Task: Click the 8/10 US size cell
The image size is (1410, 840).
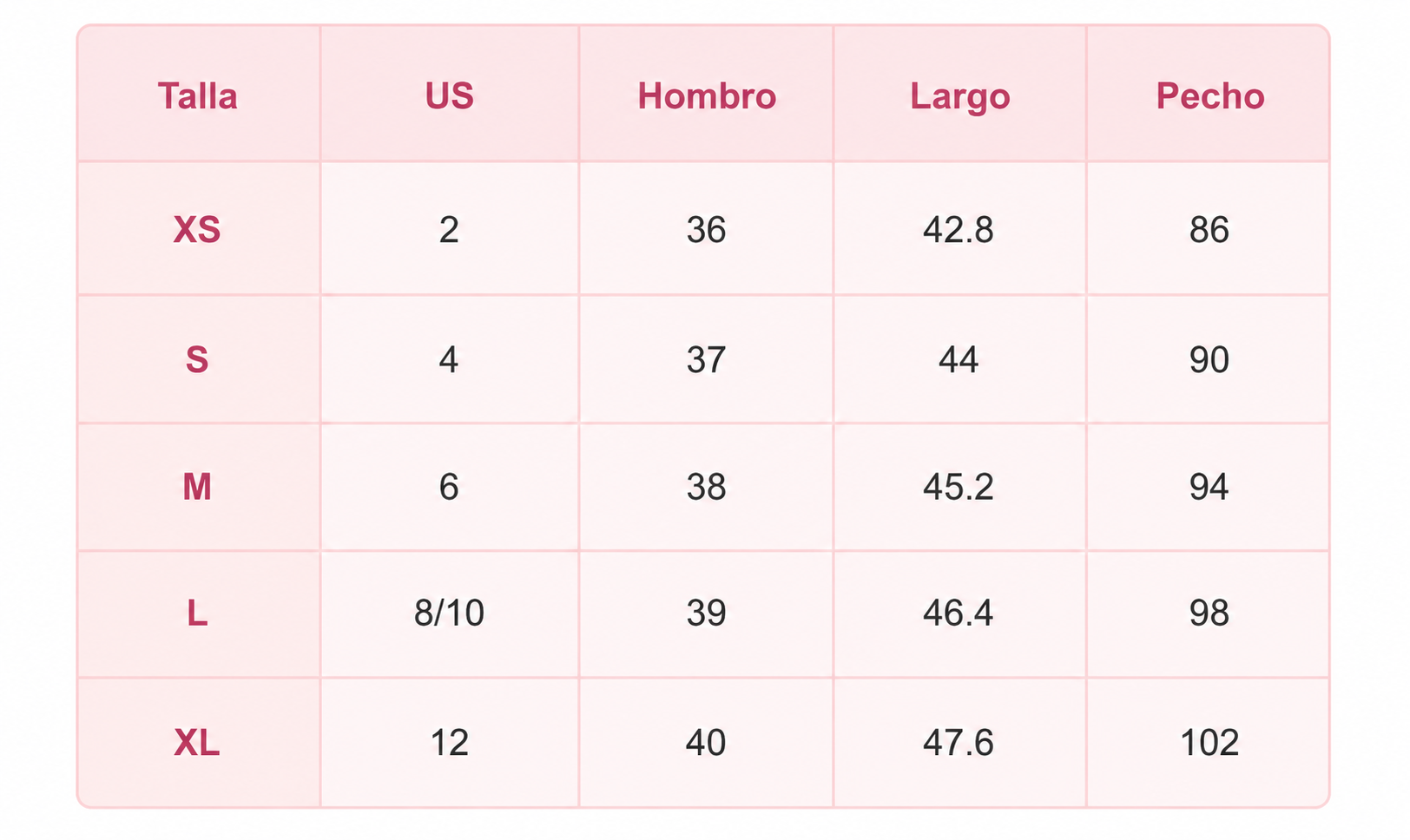Action: (449, 614)
